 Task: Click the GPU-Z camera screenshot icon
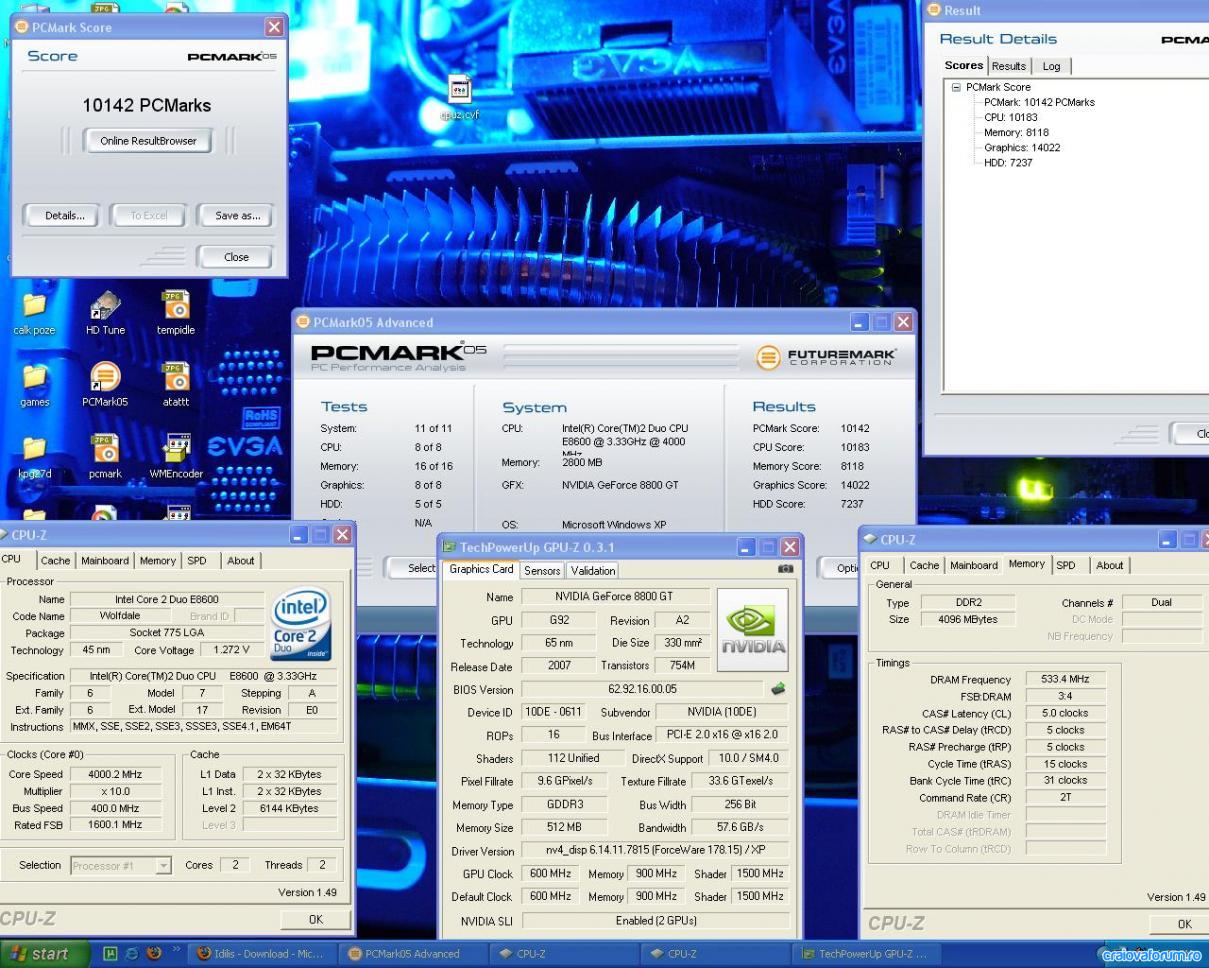tap(785, 568)
